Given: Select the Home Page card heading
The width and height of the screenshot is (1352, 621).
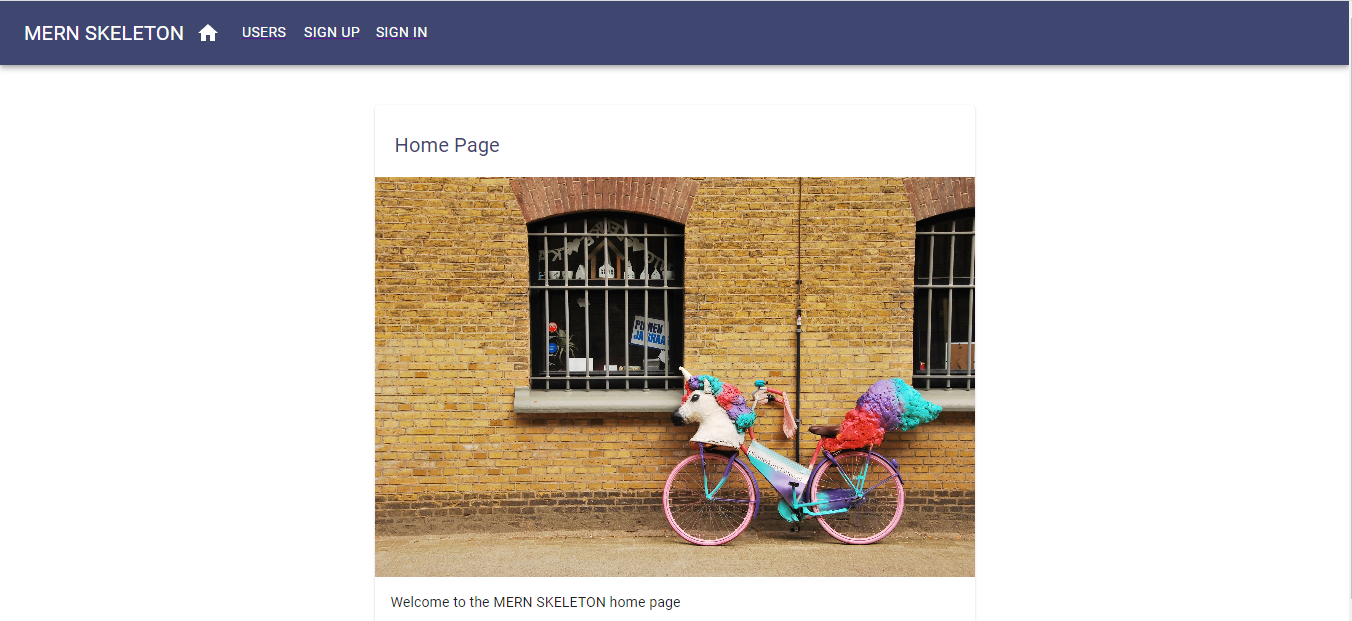Looking at the screenshot, I should coord(447,145).
